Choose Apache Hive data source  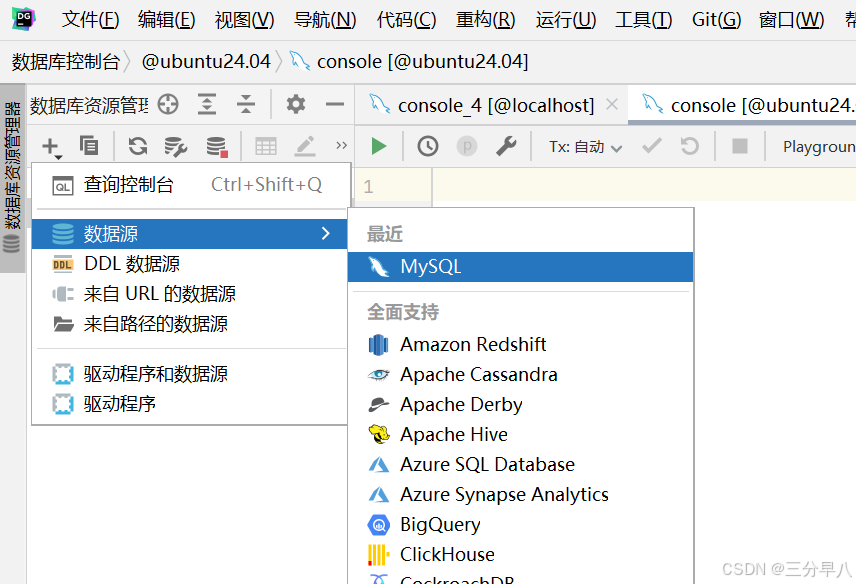click(x=520, y=435)
